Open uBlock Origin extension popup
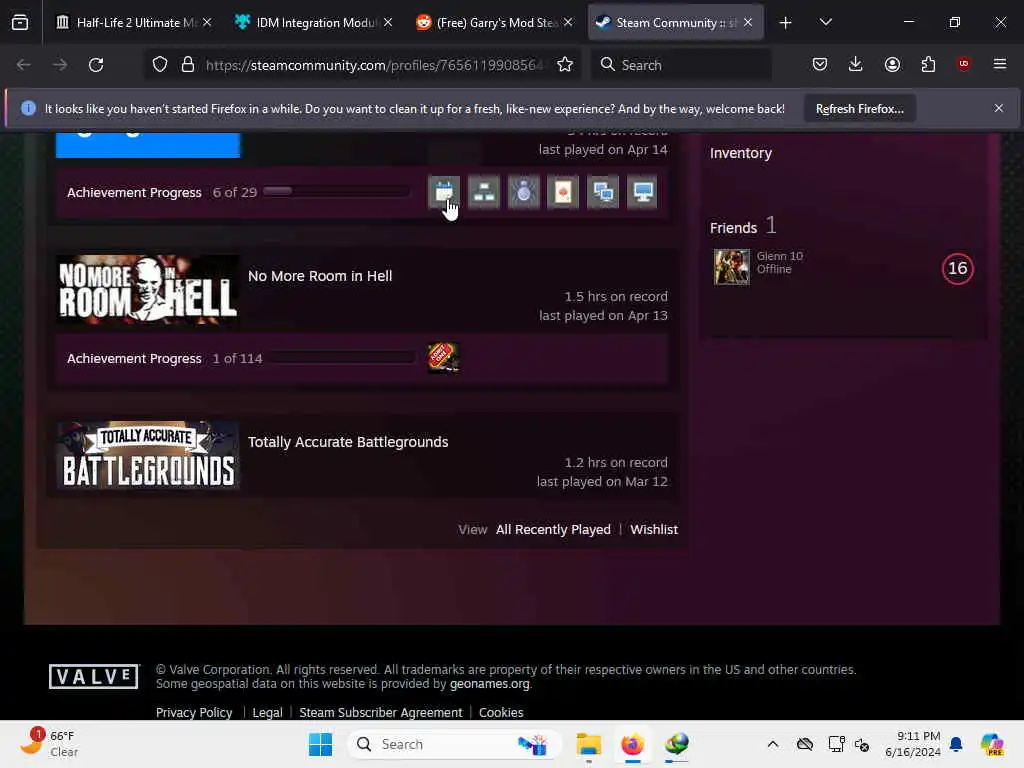 point(963,64)
